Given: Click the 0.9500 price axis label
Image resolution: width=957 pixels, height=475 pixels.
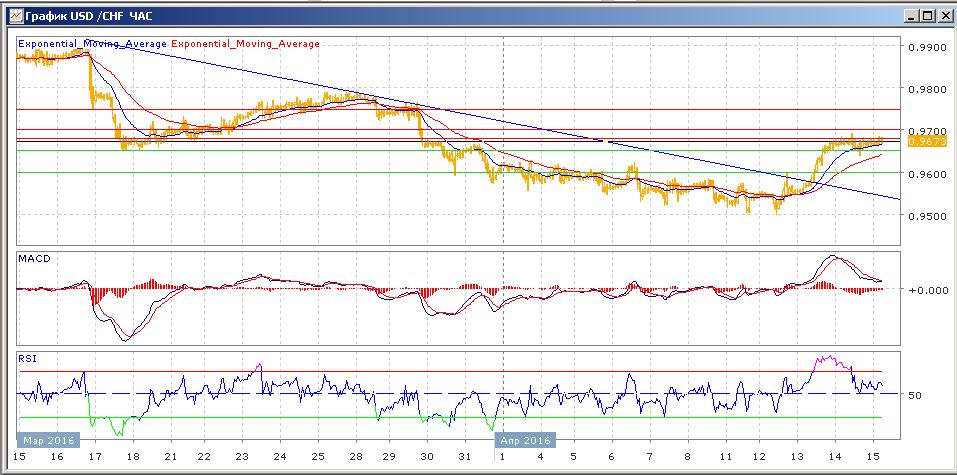Looking at the screenshot, I should (x=927, y=216).
